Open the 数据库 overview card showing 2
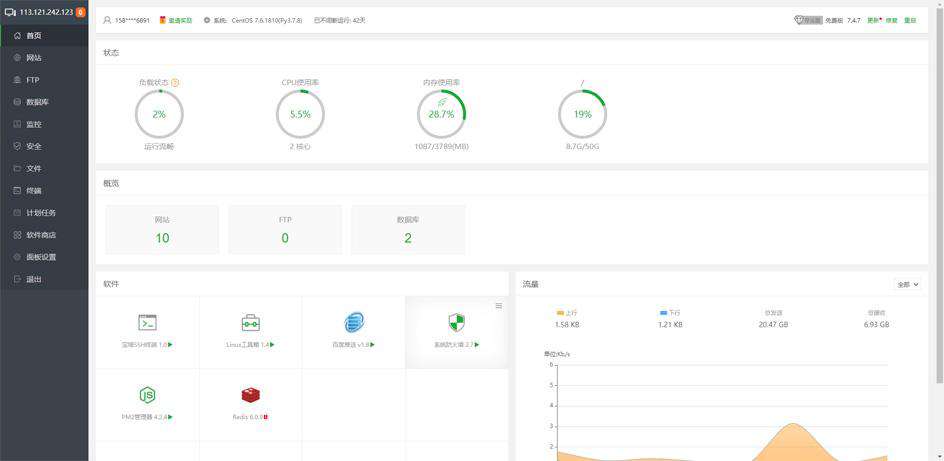Image resolution: width=944 pixels, height=461 pixels. [x=408, y=229]
